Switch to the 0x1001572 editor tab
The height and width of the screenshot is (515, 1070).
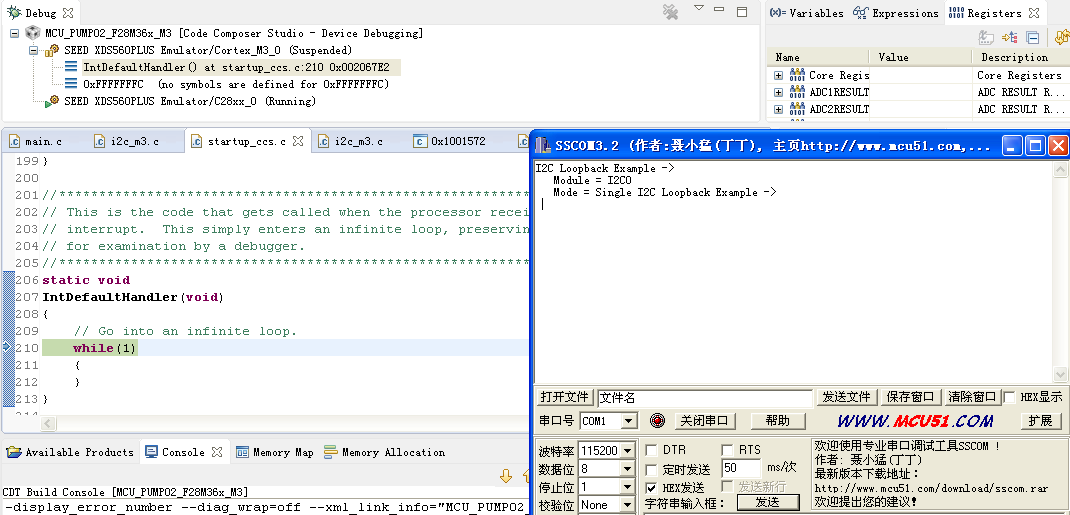click(450, 141)
